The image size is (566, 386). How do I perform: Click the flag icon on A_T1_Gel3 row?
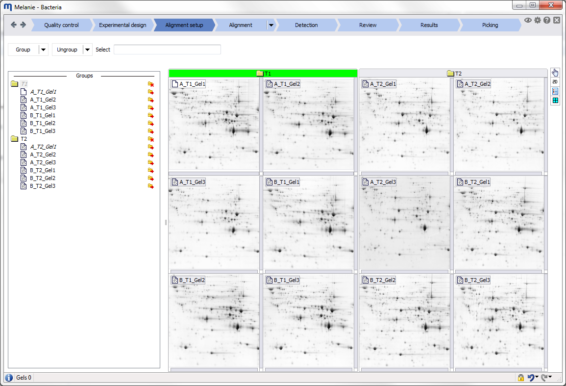pyautogui.click(x=151, y=108)
